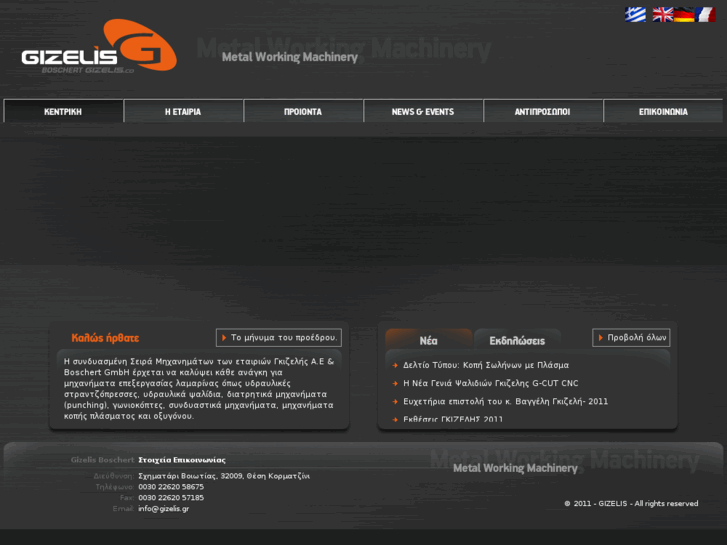Open the NEWS & EVENTS menu item
Screen dimensions: 727x545
tap(423, 111)
